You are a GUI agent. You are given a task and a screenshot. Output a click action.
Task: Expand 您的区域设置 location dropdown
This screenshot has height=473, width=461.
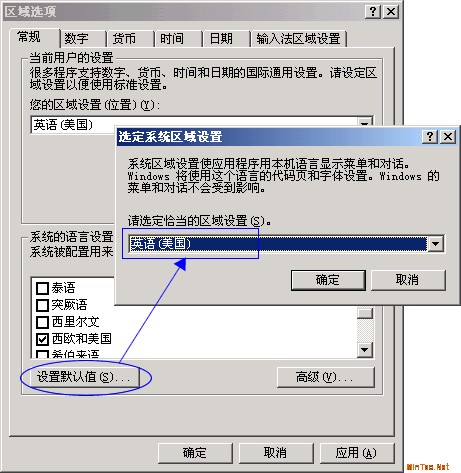365,124
